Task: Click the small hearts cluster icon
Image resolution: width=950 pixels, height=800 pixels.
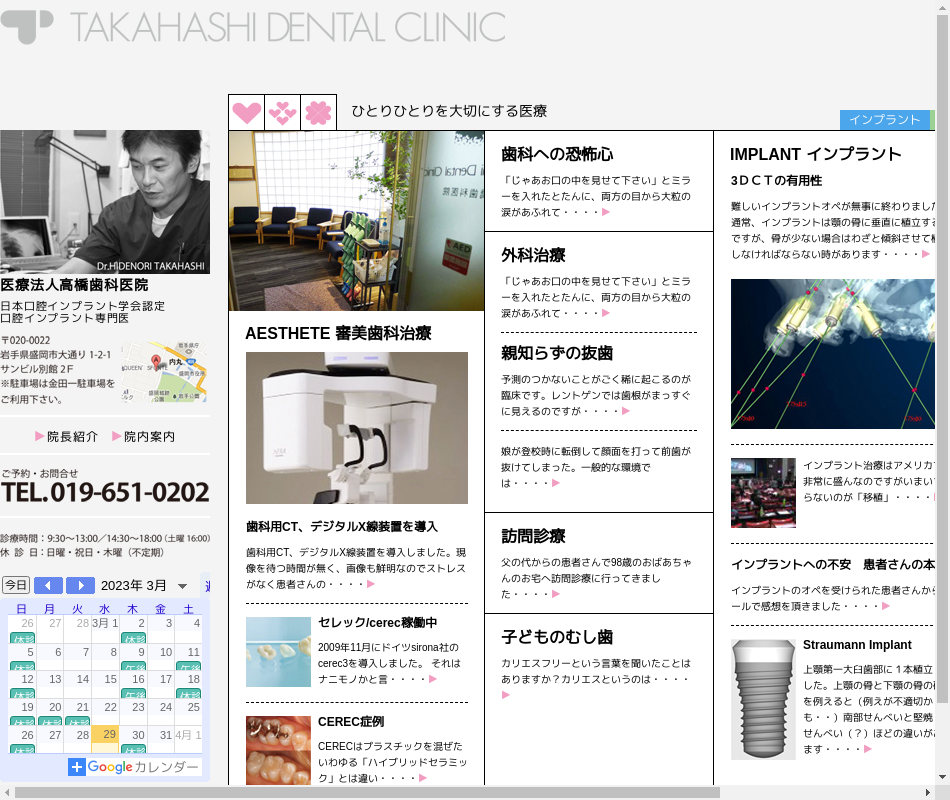Action: pos(282,112)
